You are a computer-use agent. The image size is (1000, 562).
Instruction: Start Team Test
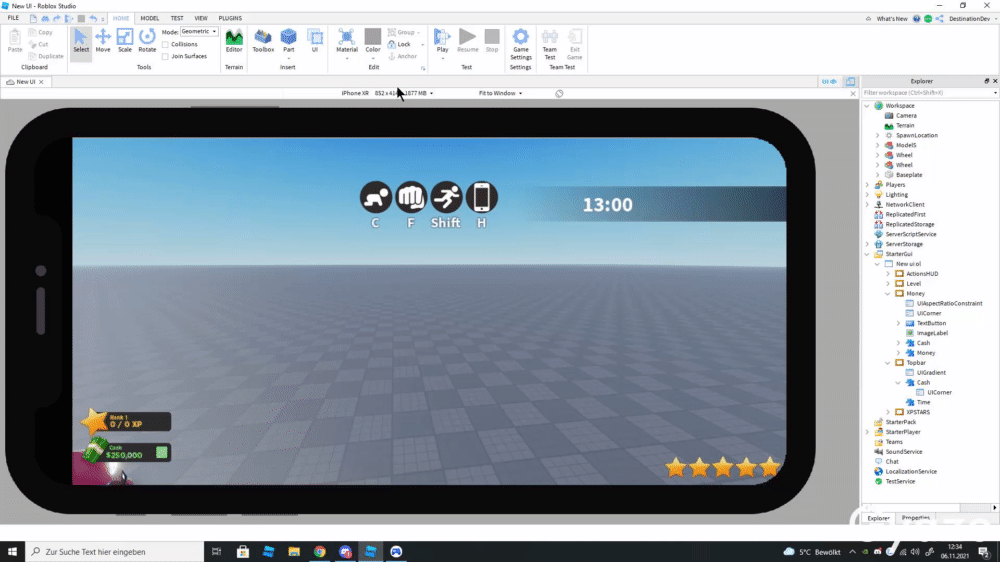[550, 44]
